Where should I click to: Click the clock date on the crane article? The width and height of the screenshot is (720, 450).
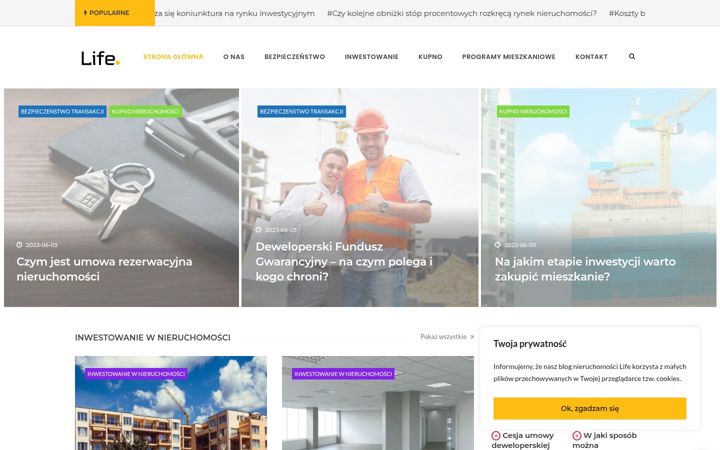click(x=516, y=245)
